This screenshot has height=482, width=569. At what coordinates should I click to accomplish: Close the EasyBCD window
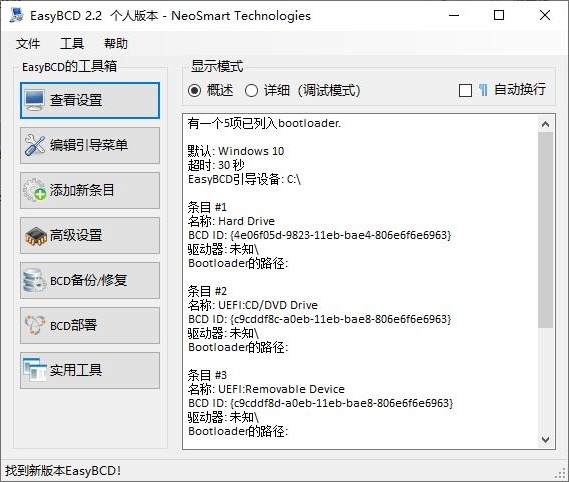[545, 16]
